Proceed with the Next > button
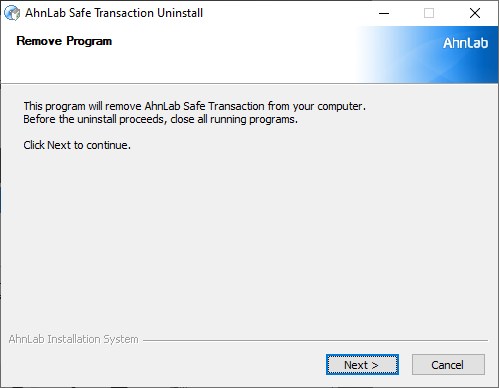 point(362,364)
